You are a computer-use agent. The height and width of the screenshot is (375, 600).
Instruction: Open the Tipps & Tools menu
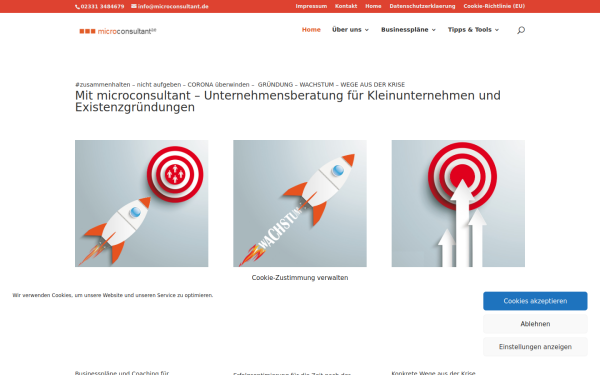[x=470, y=29]
